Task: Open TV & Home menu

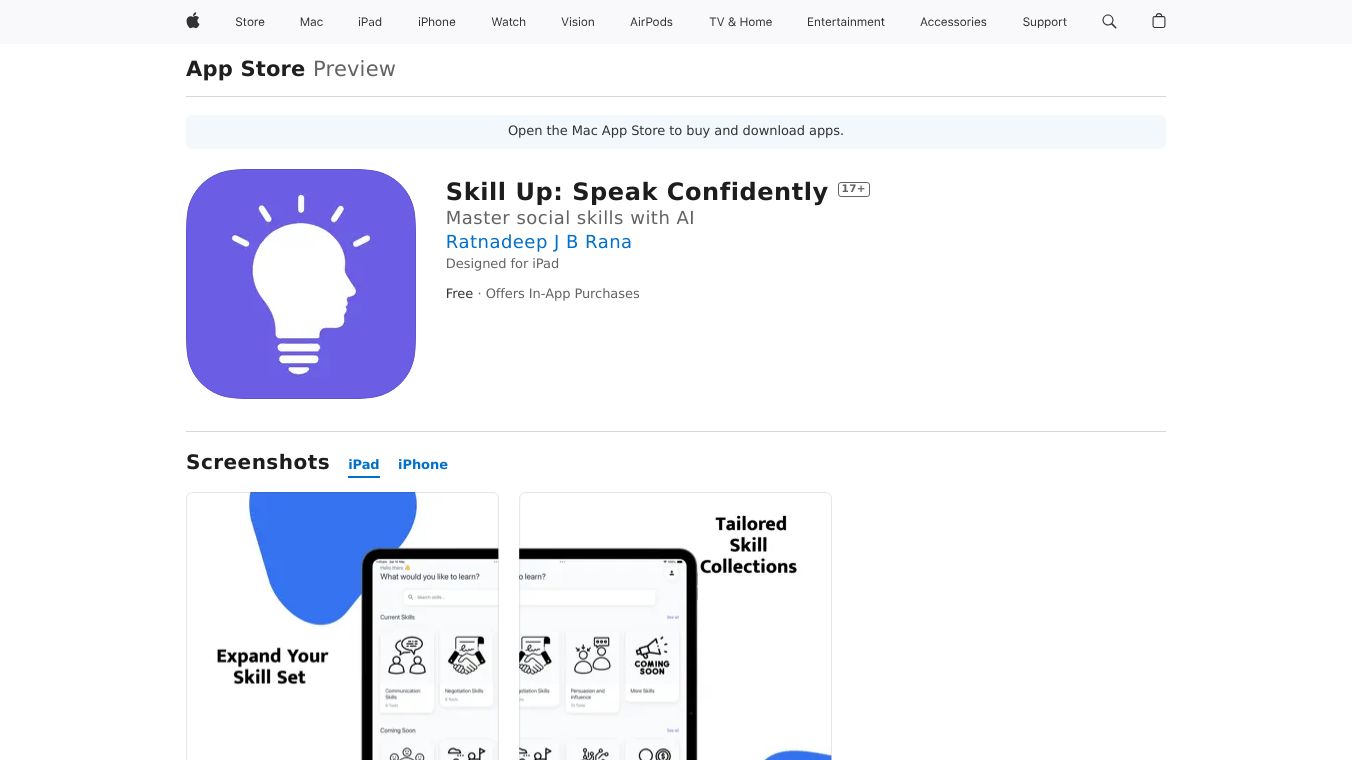Action: click(741, 22)
